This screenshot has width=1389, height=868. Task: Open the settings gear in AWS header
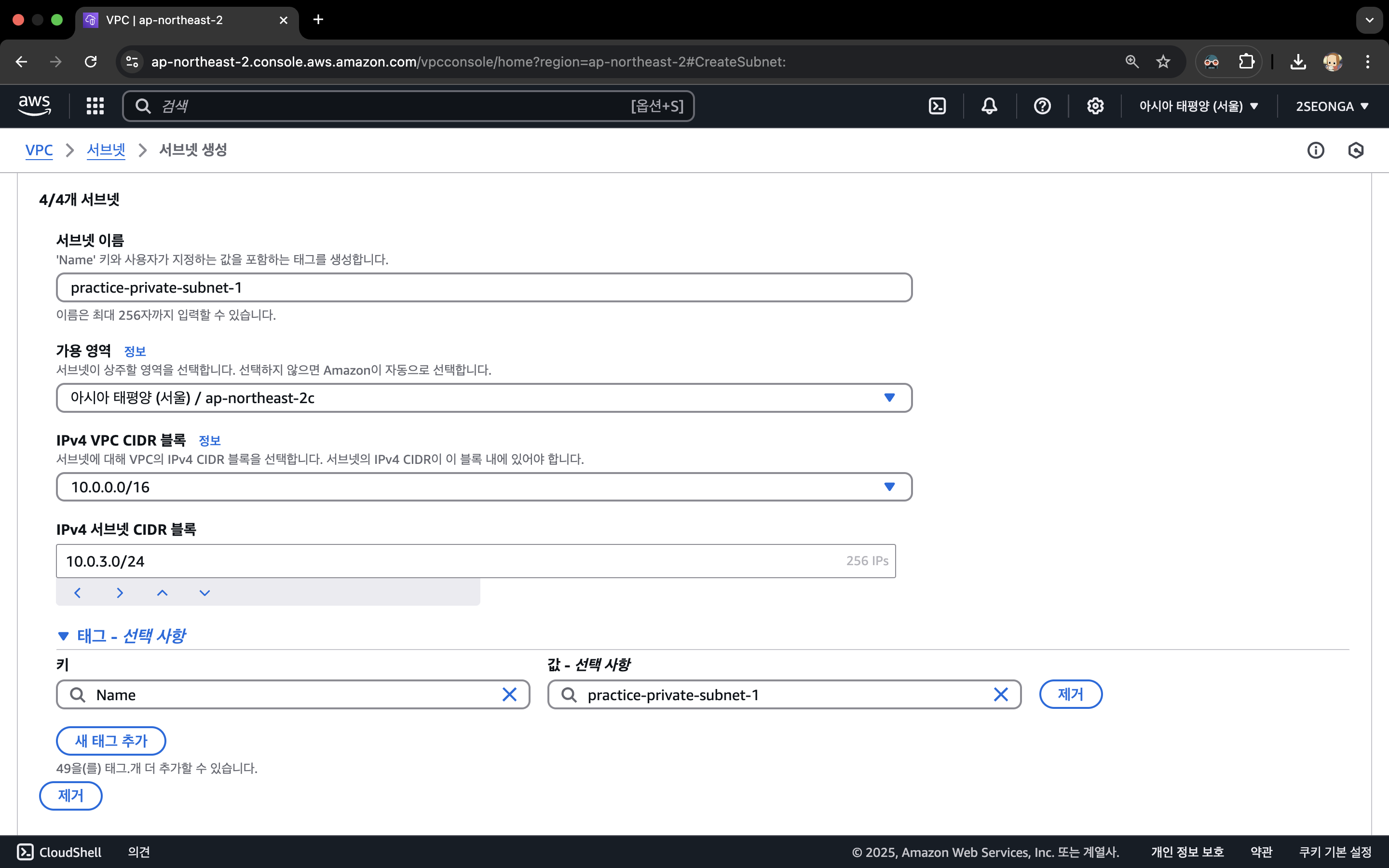[1094, 106]
